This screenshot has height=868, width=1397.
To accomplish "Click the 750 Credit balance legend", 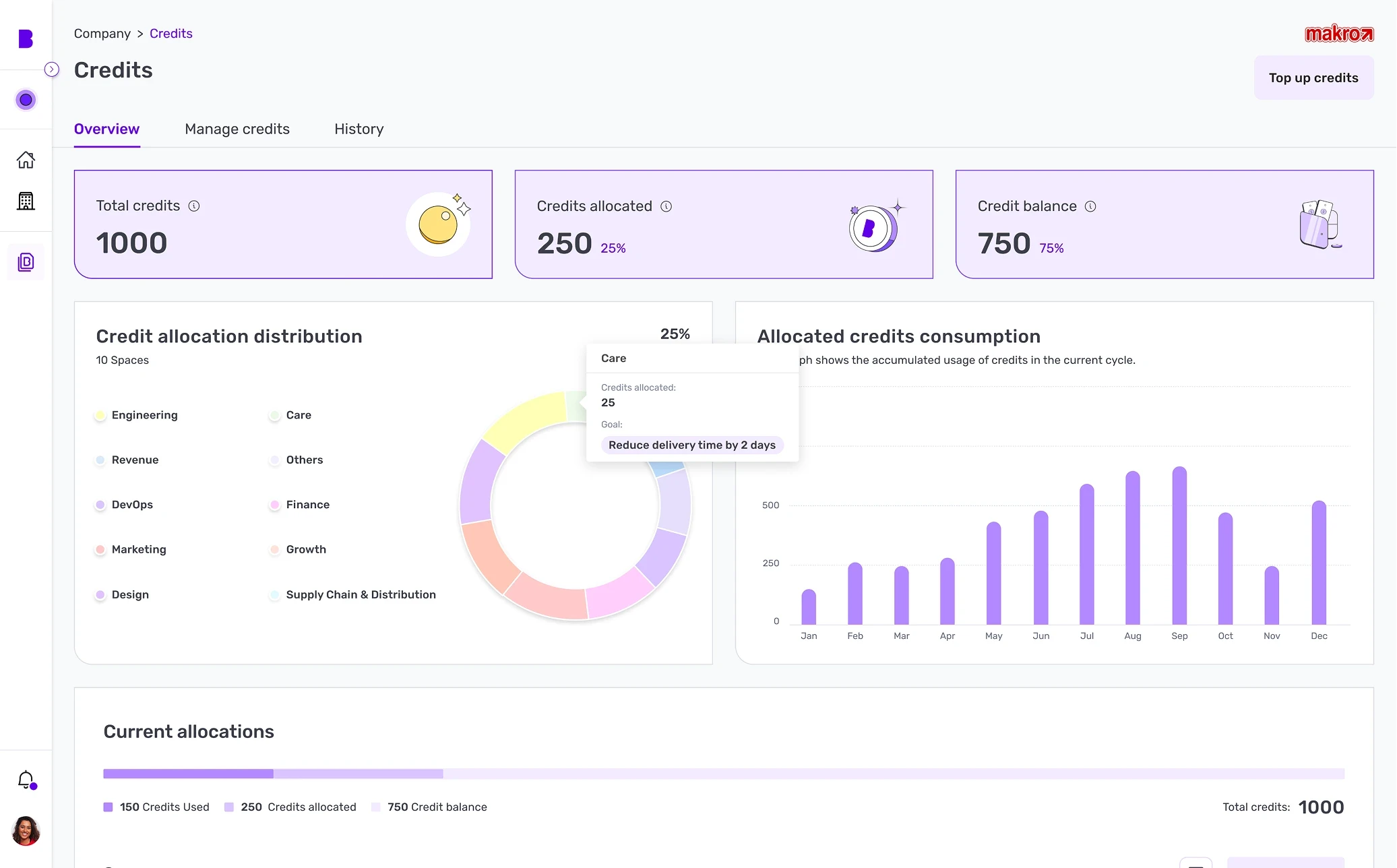I will pos(429,807).
